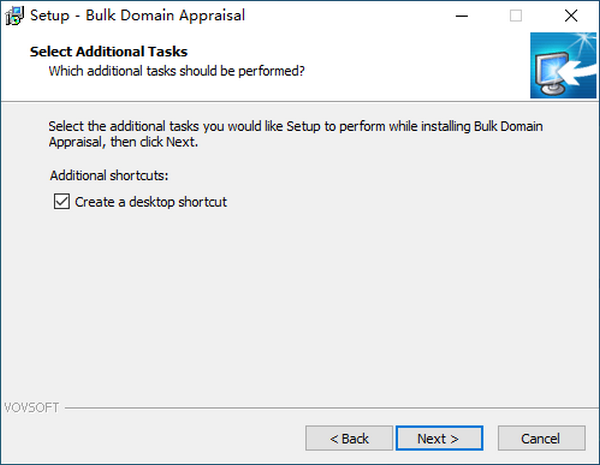Click the "Select Additional Tasks" heading
This screenshot has width=600, height=465.
click(x=109, y=51)
